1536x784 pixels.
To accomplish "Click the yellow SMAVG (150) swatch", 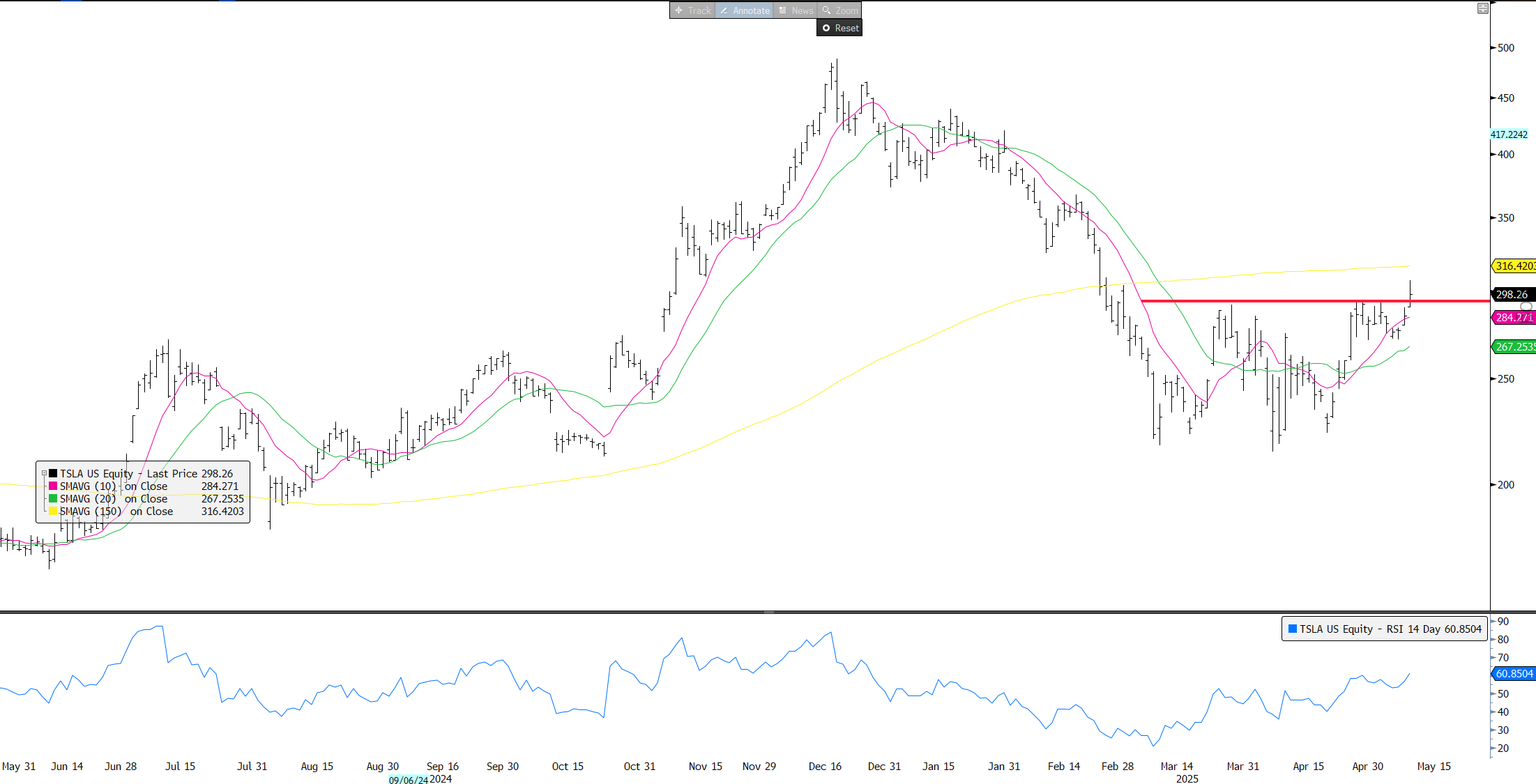I will tap(53, 511).
